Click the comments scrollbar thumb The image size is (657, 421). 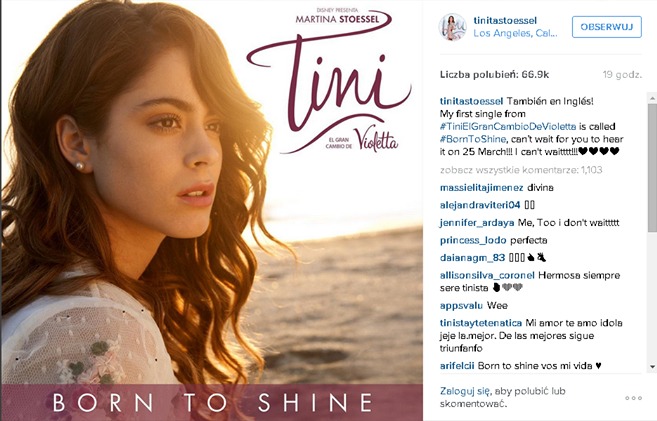pyautogui.click(x=652, y=168)
